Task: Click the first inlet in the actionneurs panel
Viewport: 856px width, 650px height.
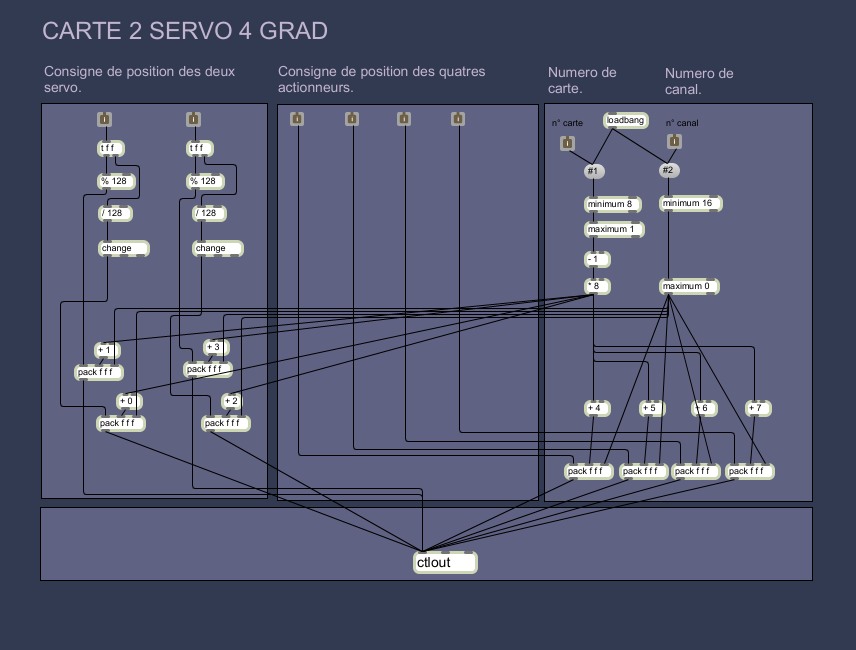Action: (297, 120)
